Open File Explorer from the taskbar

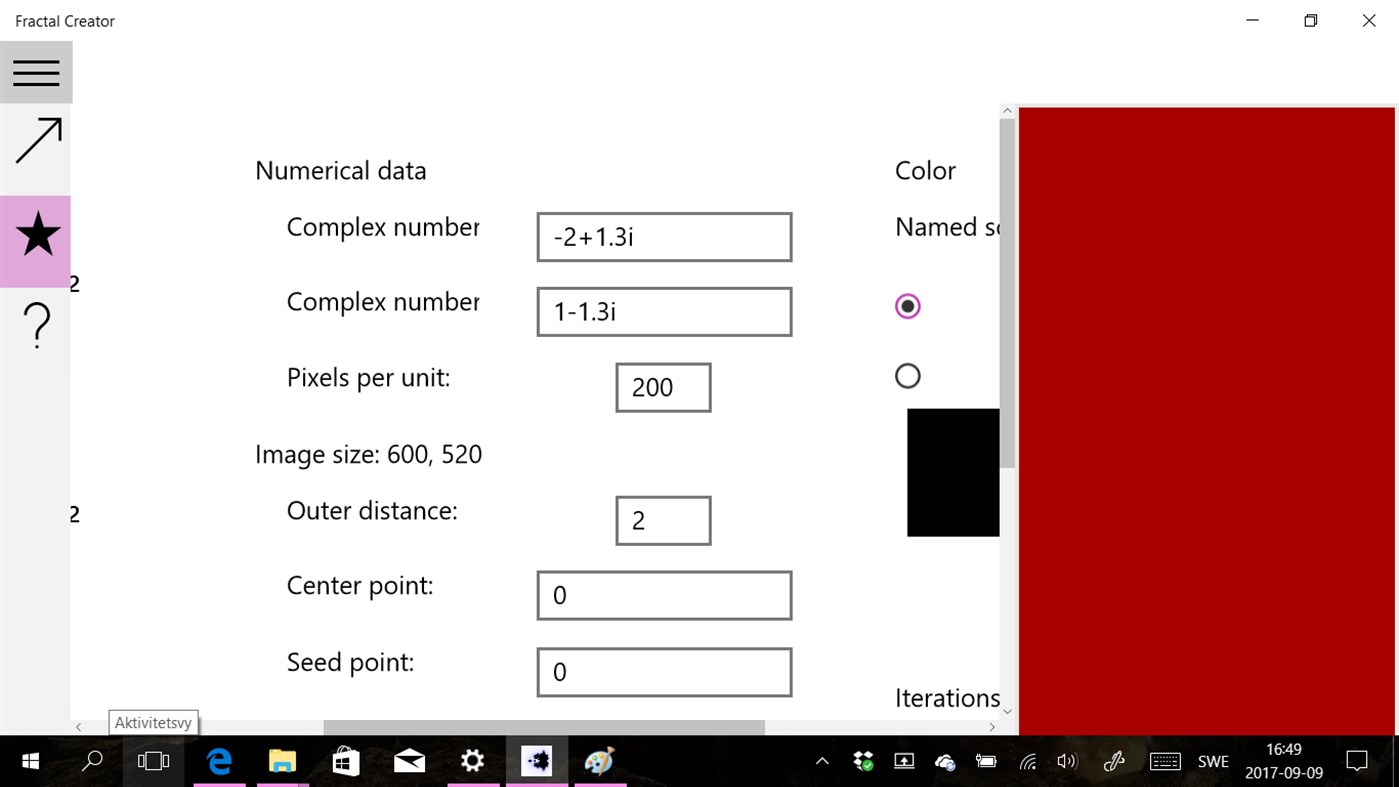pos(281,760)
